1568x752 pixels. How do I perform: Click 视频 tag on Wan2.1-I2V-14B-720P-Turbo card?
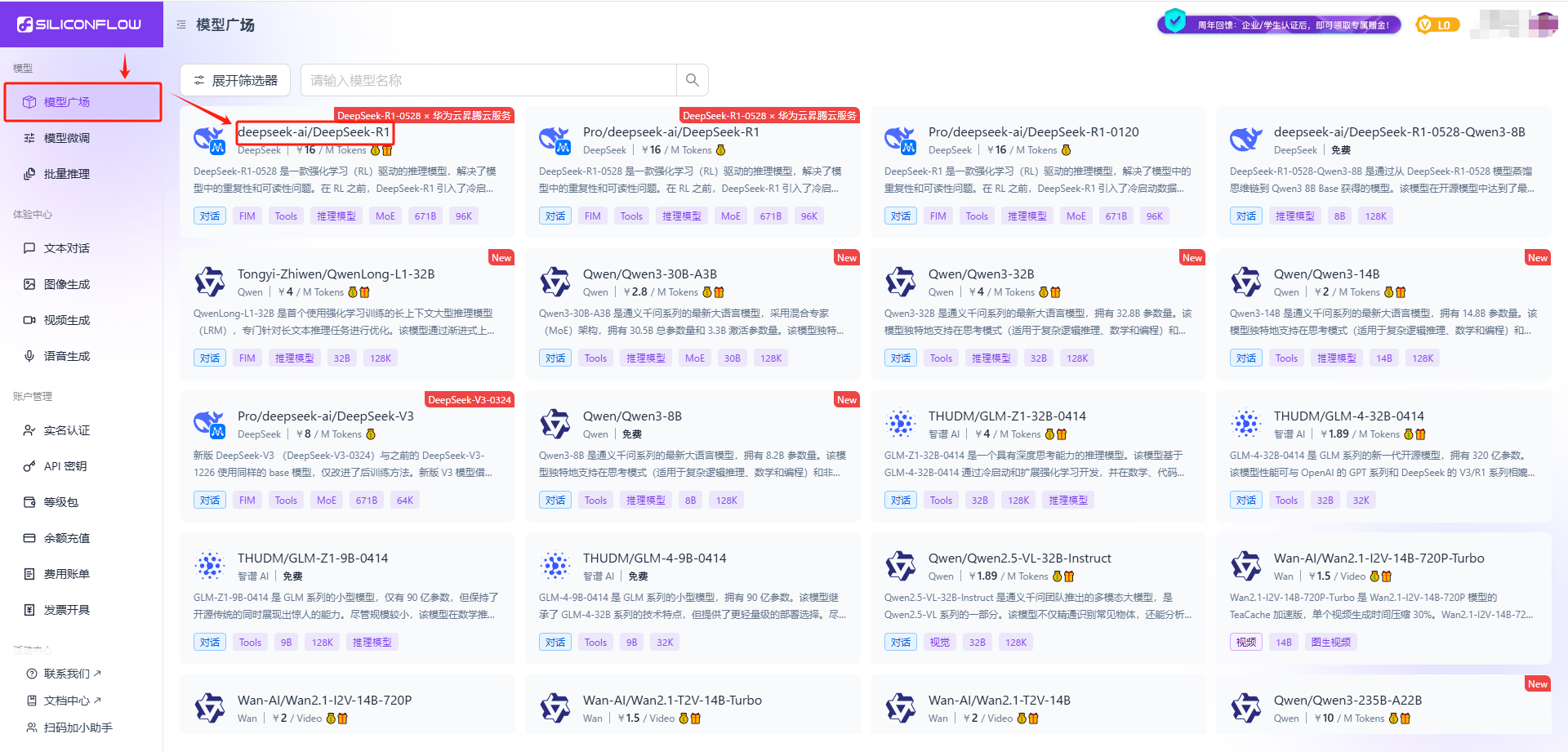pyautogui.click(x=1246, y=642)
